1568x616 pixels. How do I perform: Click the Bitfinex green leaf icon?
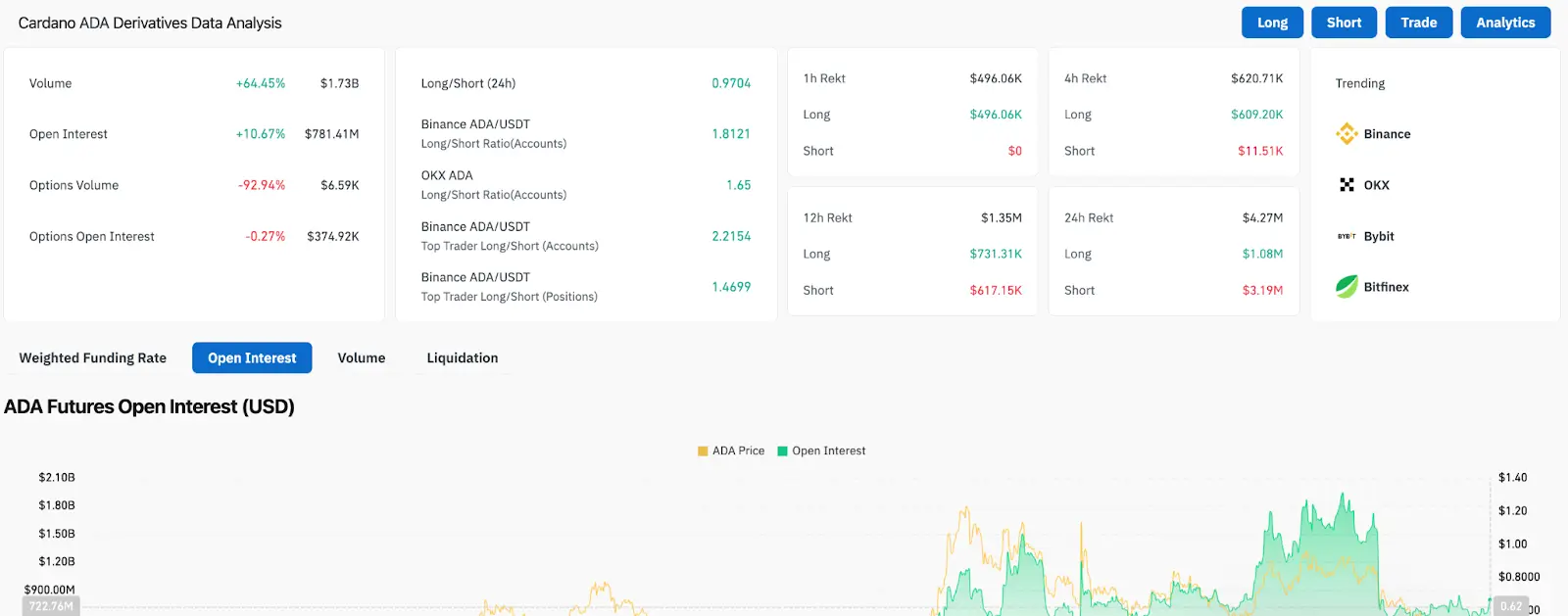(x=1347, y=287)
